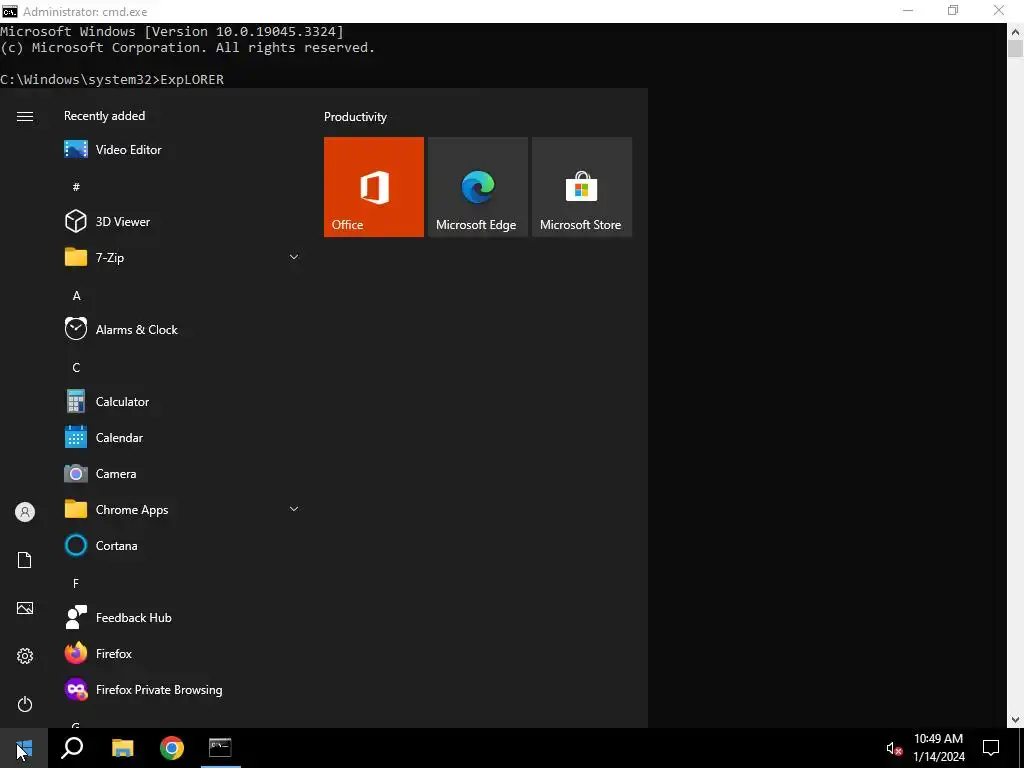Click the Power button icon

[x=25, y=704]
